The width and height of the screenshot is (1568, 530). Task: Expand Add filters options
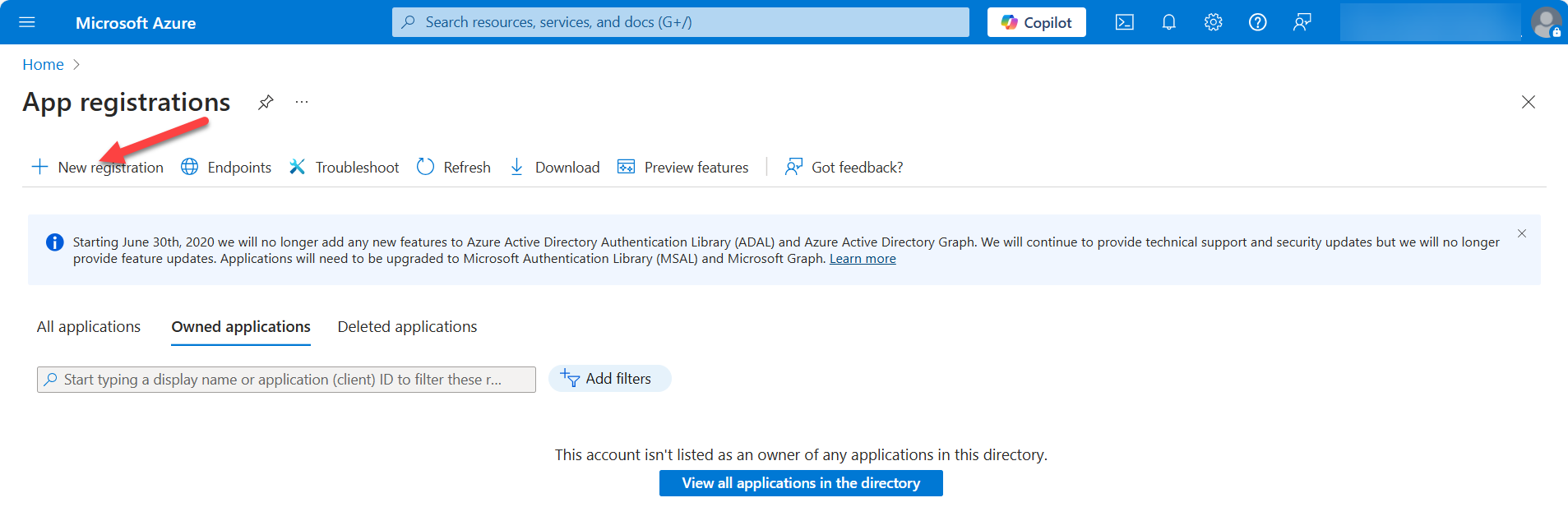609,379
